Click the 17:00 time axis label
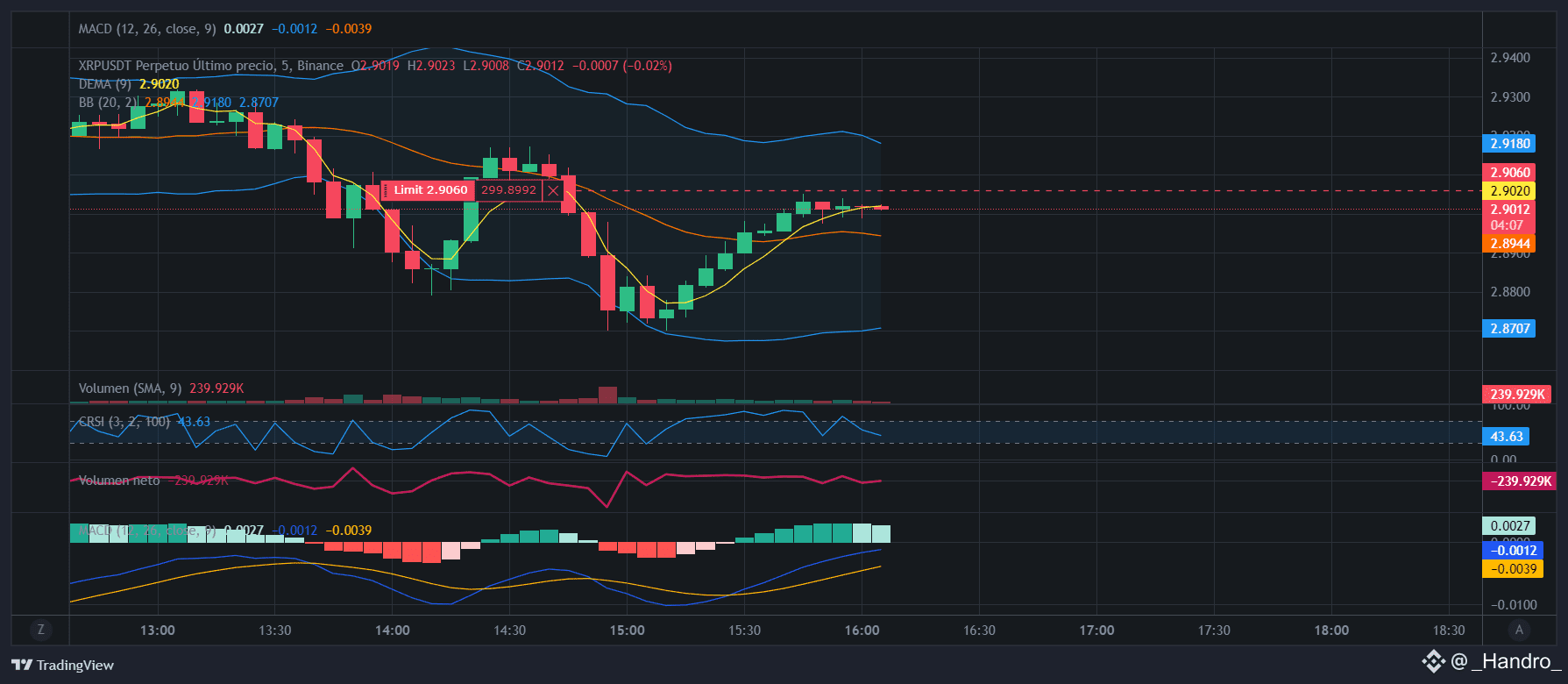1568x684 pixels. tap(1097, 631)
